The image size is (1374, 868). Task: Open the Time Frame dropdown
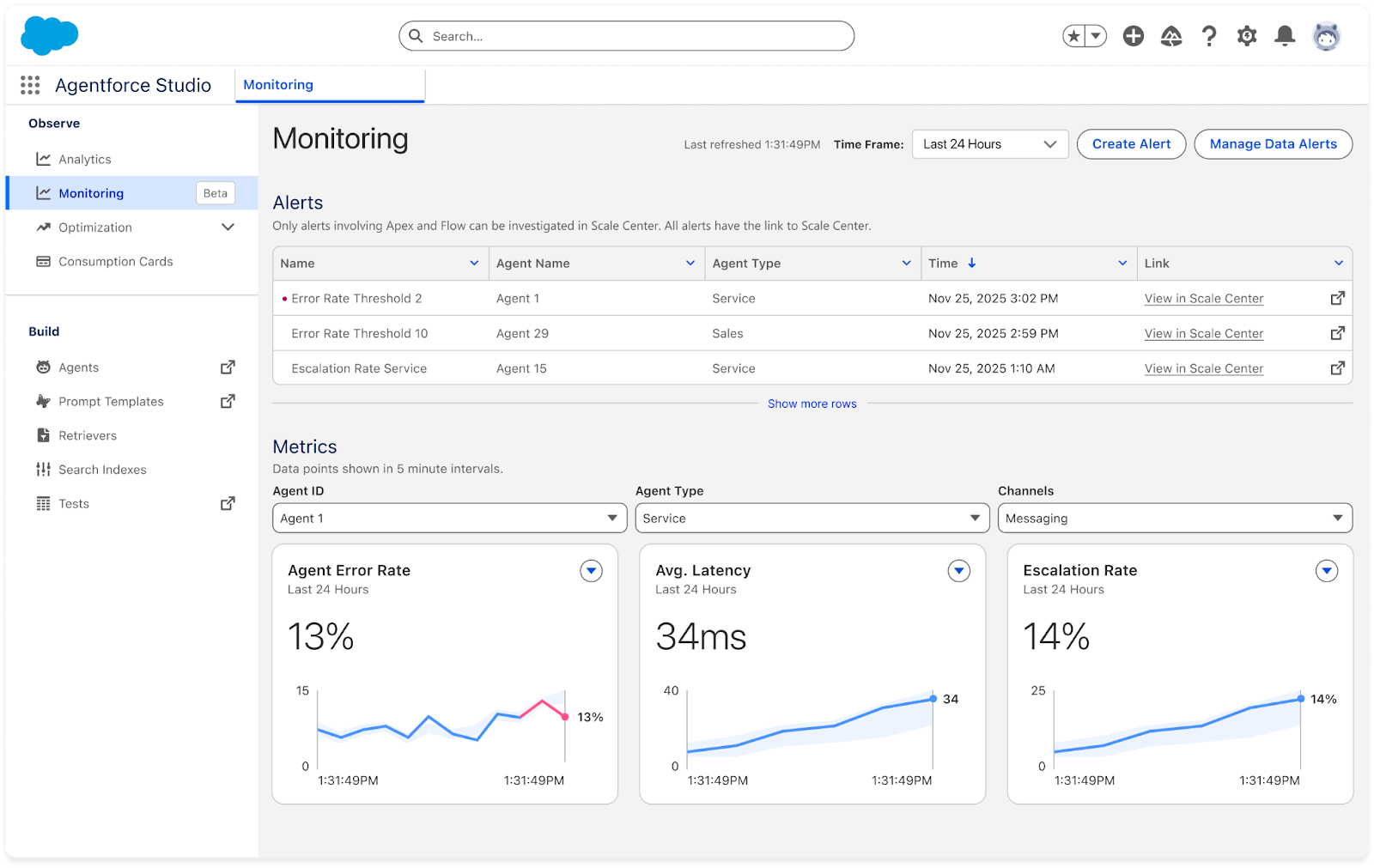pos(989,144)
